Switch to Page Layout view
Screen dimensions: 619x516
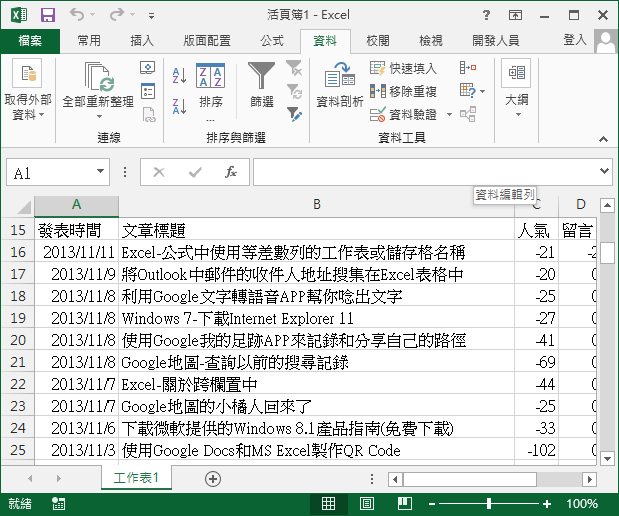(x=367, y=503)
